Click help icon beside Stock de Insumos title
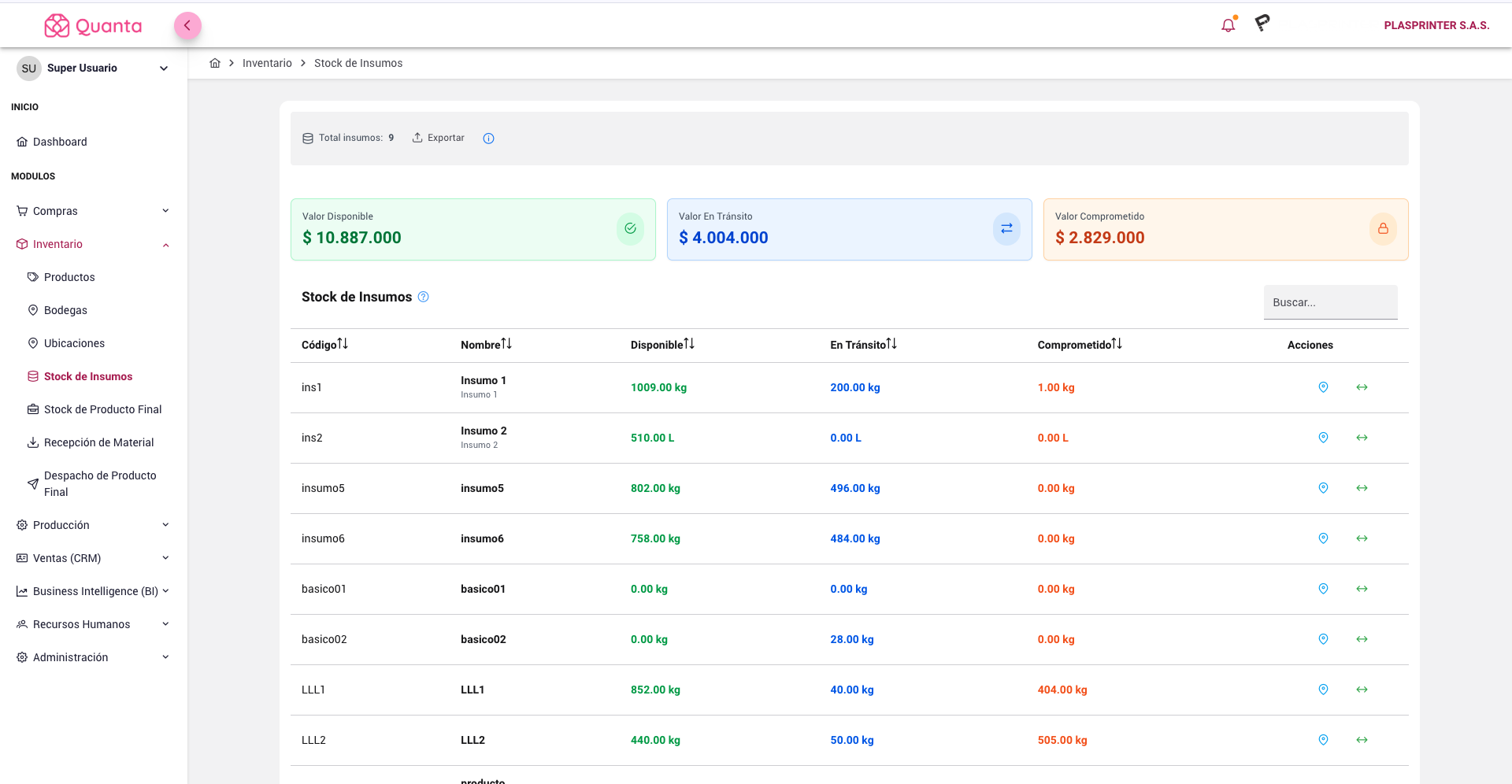1512x784 pixels. click(423, 297)
